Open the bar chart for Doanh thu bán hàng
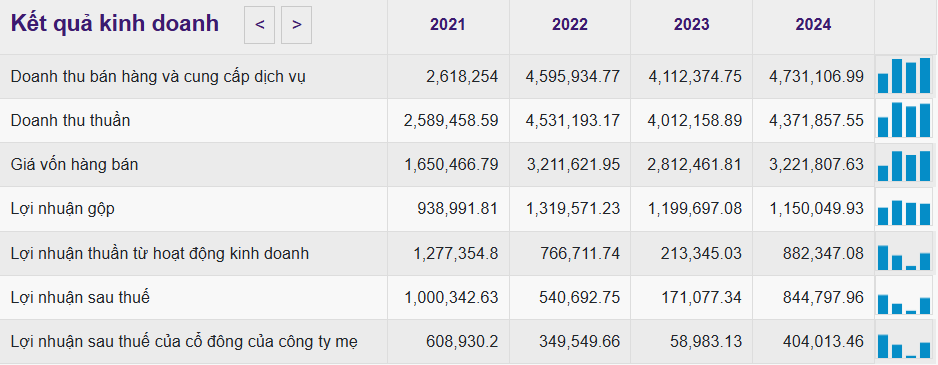The width and height of the screenshot is (938, 365). click(x=904, y=76)
